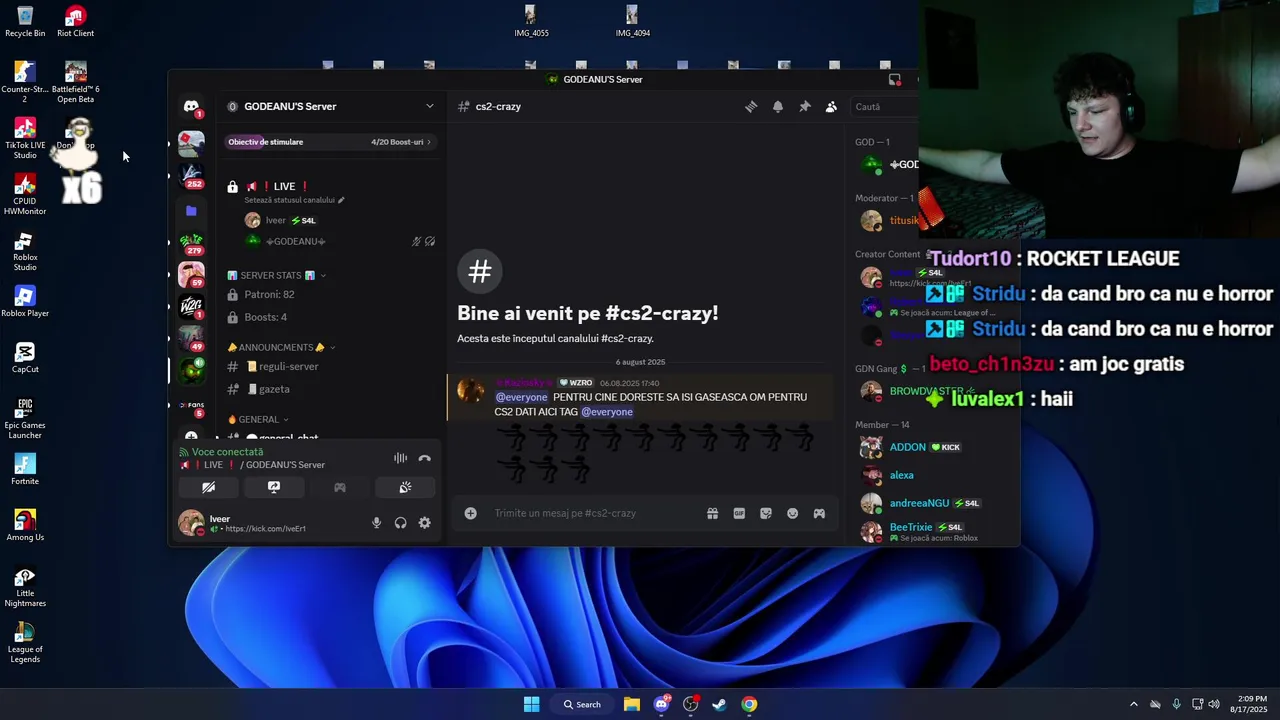Open server icon with 49 badge

coord(191,338)
